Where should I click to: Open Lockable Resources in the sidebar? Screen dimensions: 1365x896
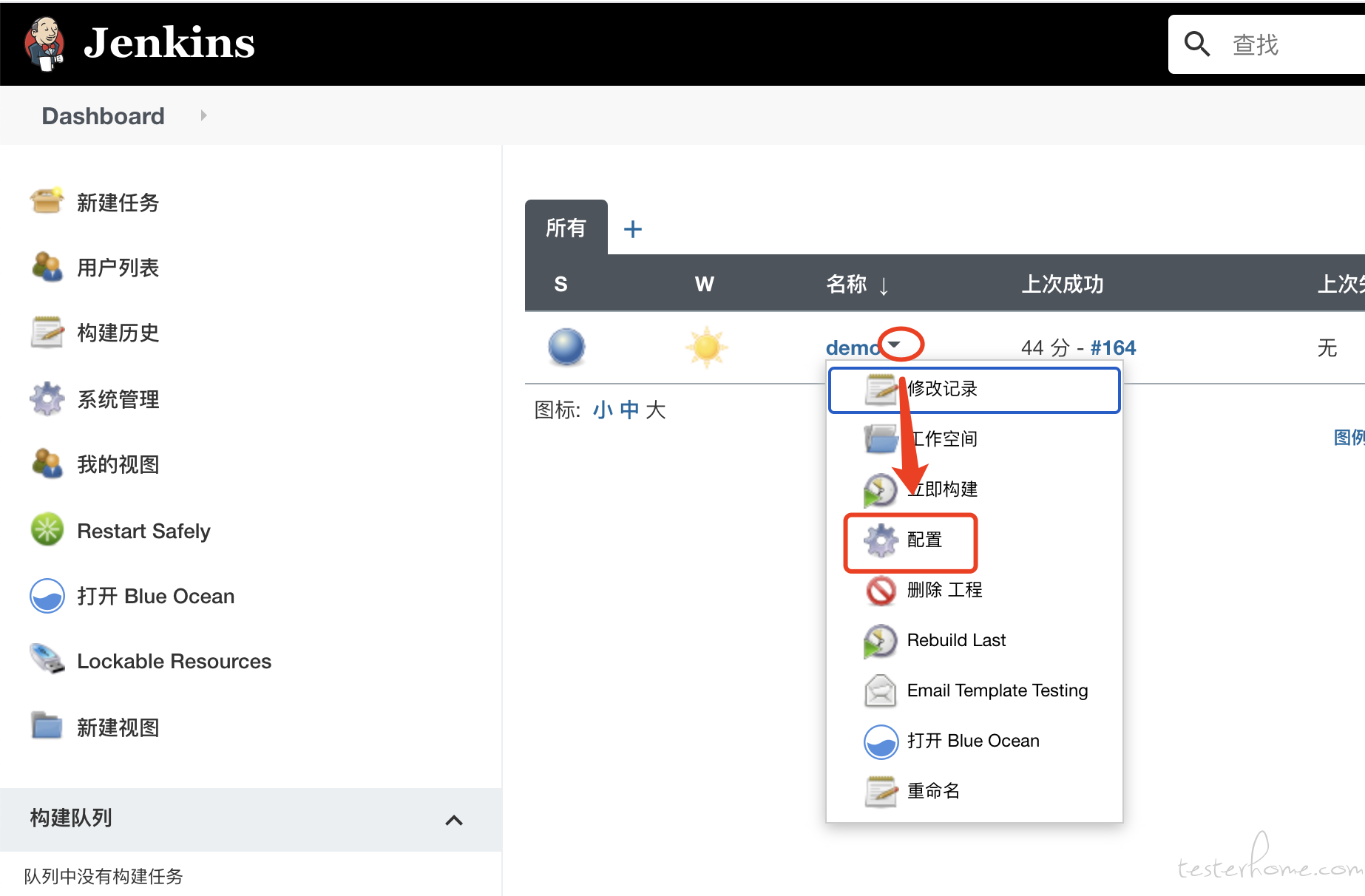point(174,661)
